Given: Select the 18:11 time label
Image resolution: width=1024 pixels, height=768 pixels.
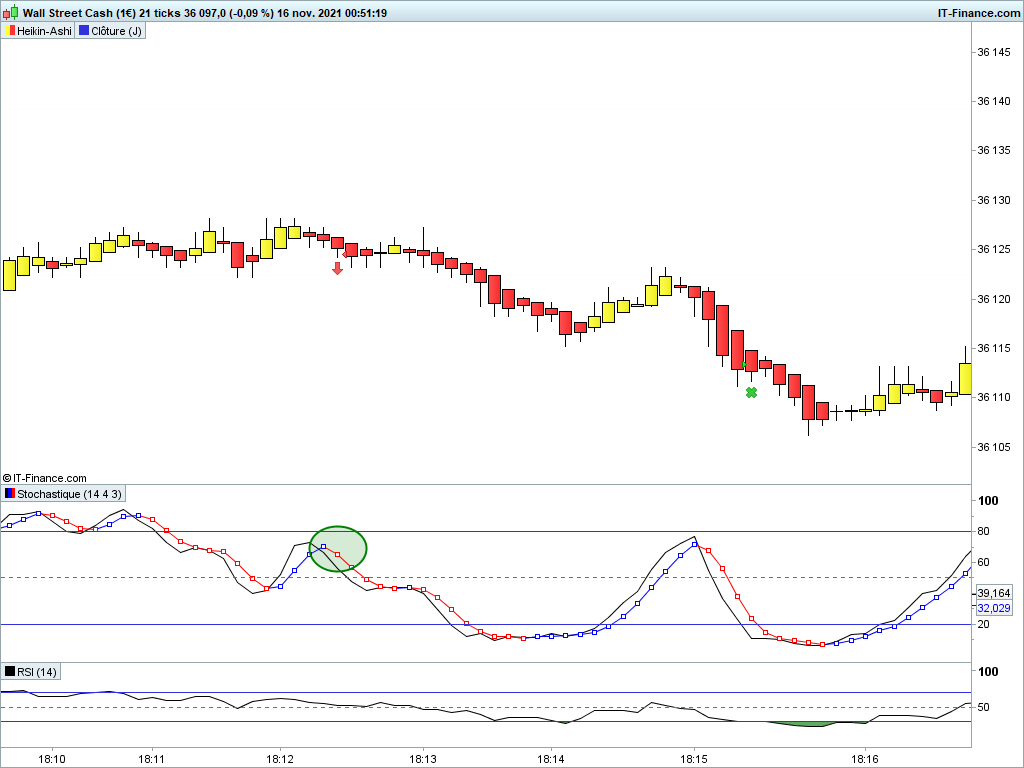Looking at the screenshot, I should click(x=152, y=759).
